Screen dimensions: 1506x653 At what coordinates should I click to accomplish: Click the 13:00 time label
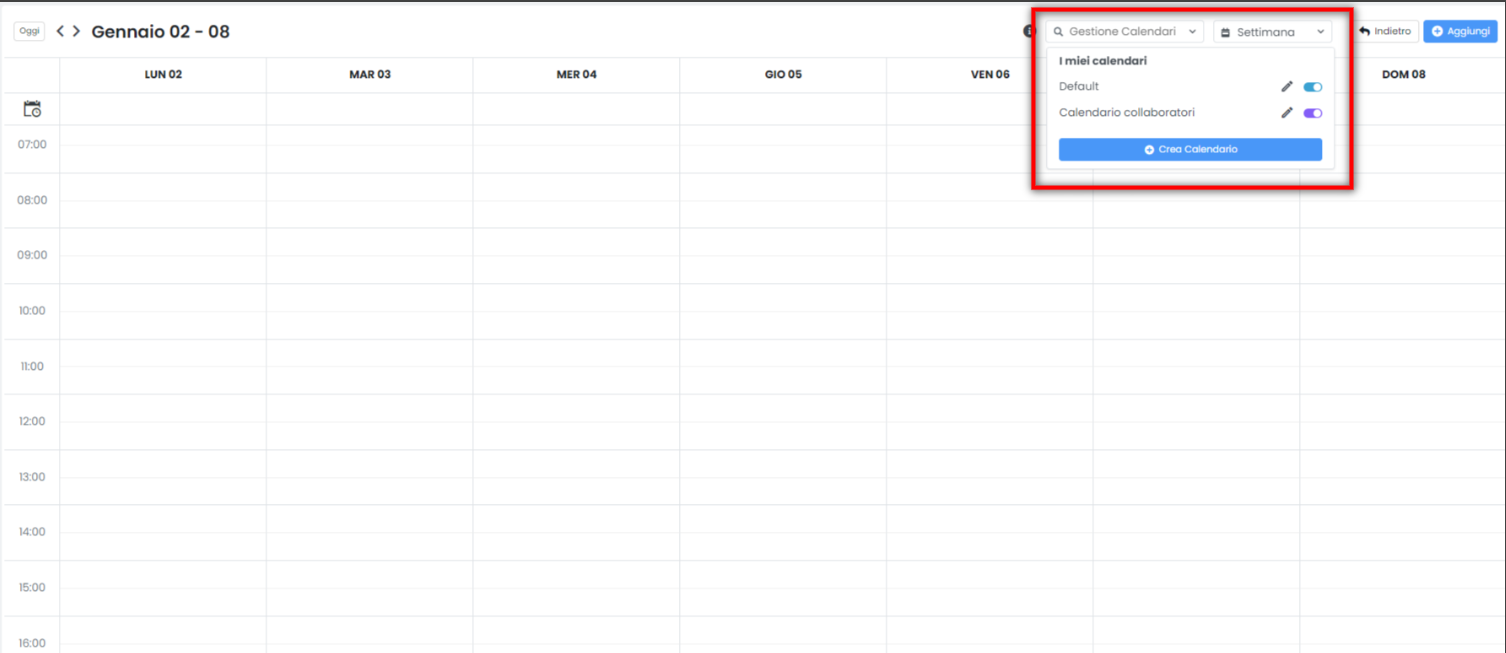tap(33, 477)
